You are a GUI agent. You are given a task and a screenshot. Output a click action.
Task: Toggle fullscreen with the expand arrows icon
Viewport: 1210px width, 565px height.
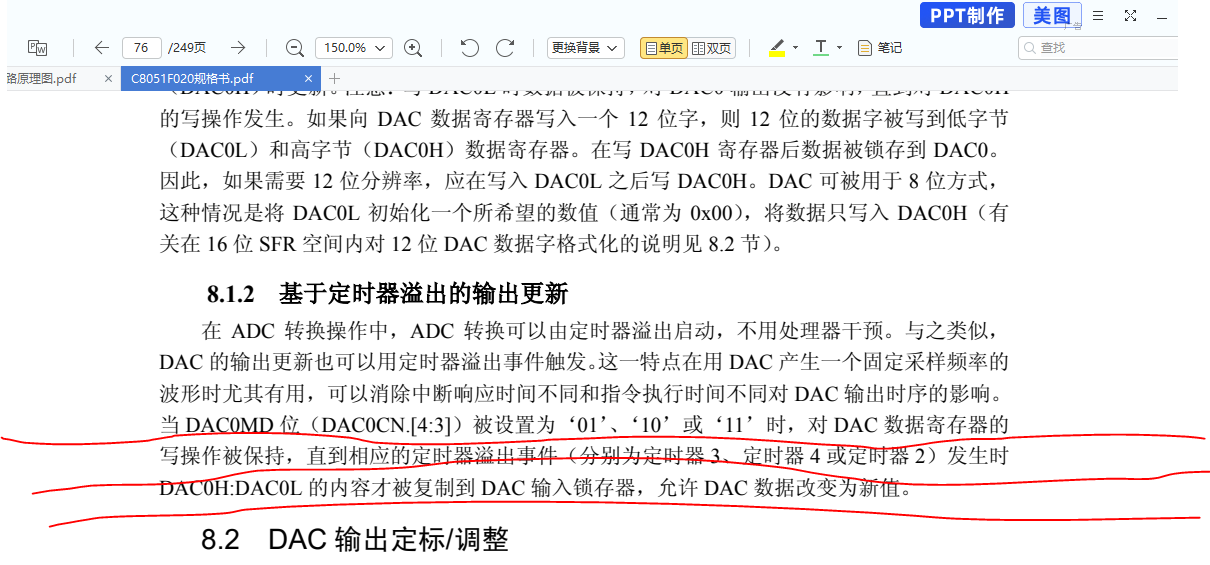click(1130, 15)
